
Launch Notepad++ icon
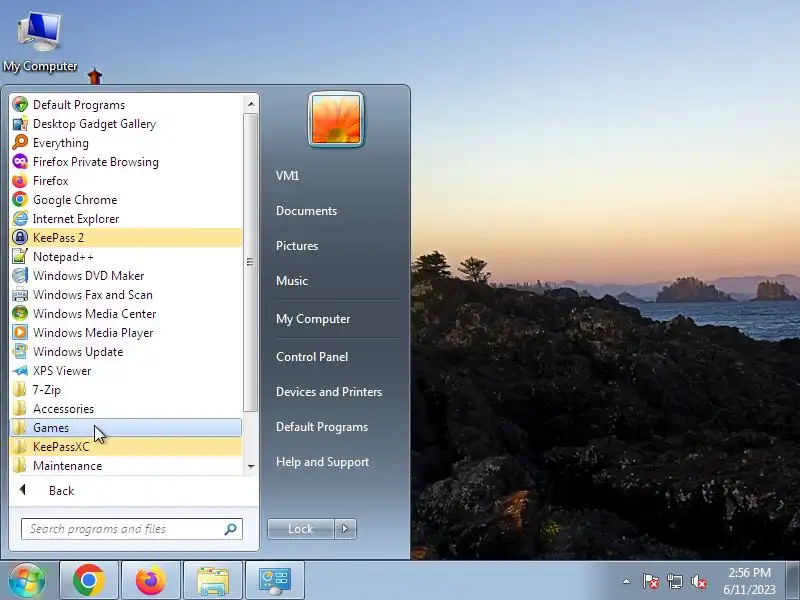[x=20, y=257]
